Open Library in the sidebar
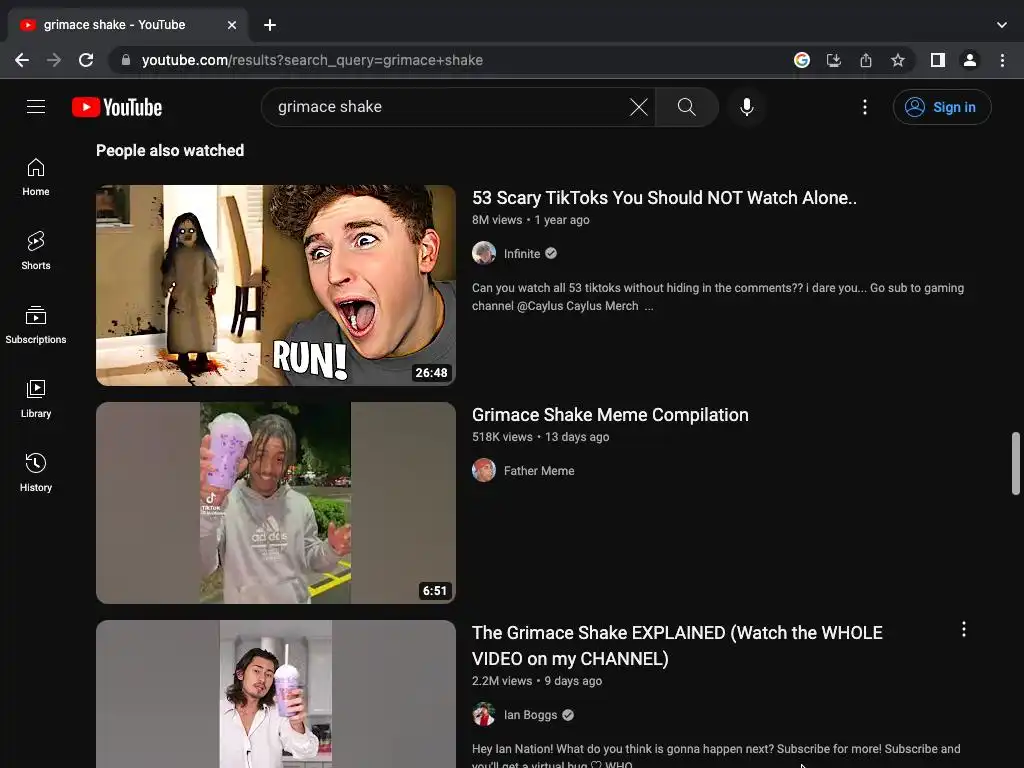Screen dimensions: 1024x768 point(36,398)
